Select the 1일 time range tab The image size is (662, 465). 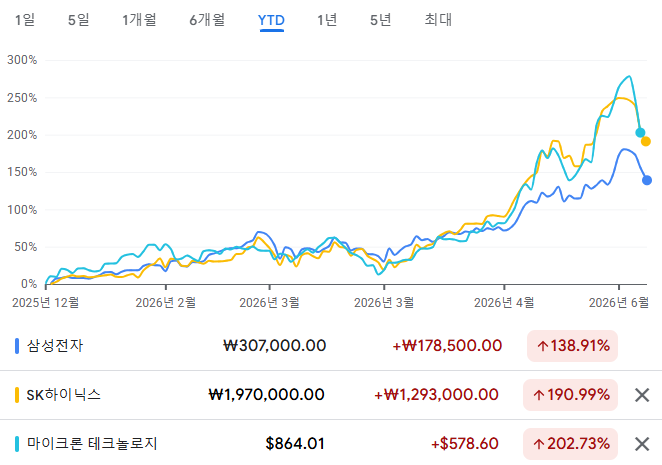(x=25, y=20)
